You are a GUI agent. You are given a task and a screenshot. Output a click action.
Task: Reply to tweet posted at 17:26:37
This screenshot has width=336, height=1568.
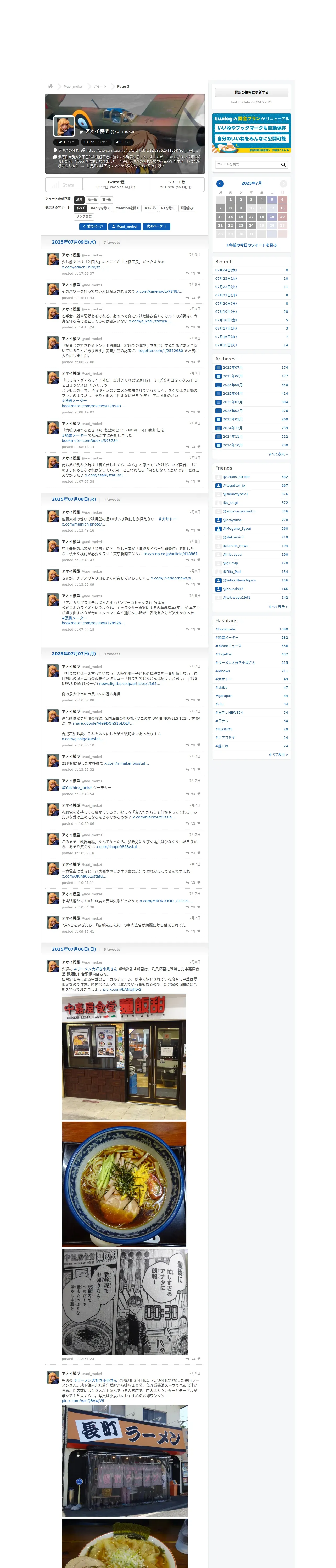[x=187, y=273]
